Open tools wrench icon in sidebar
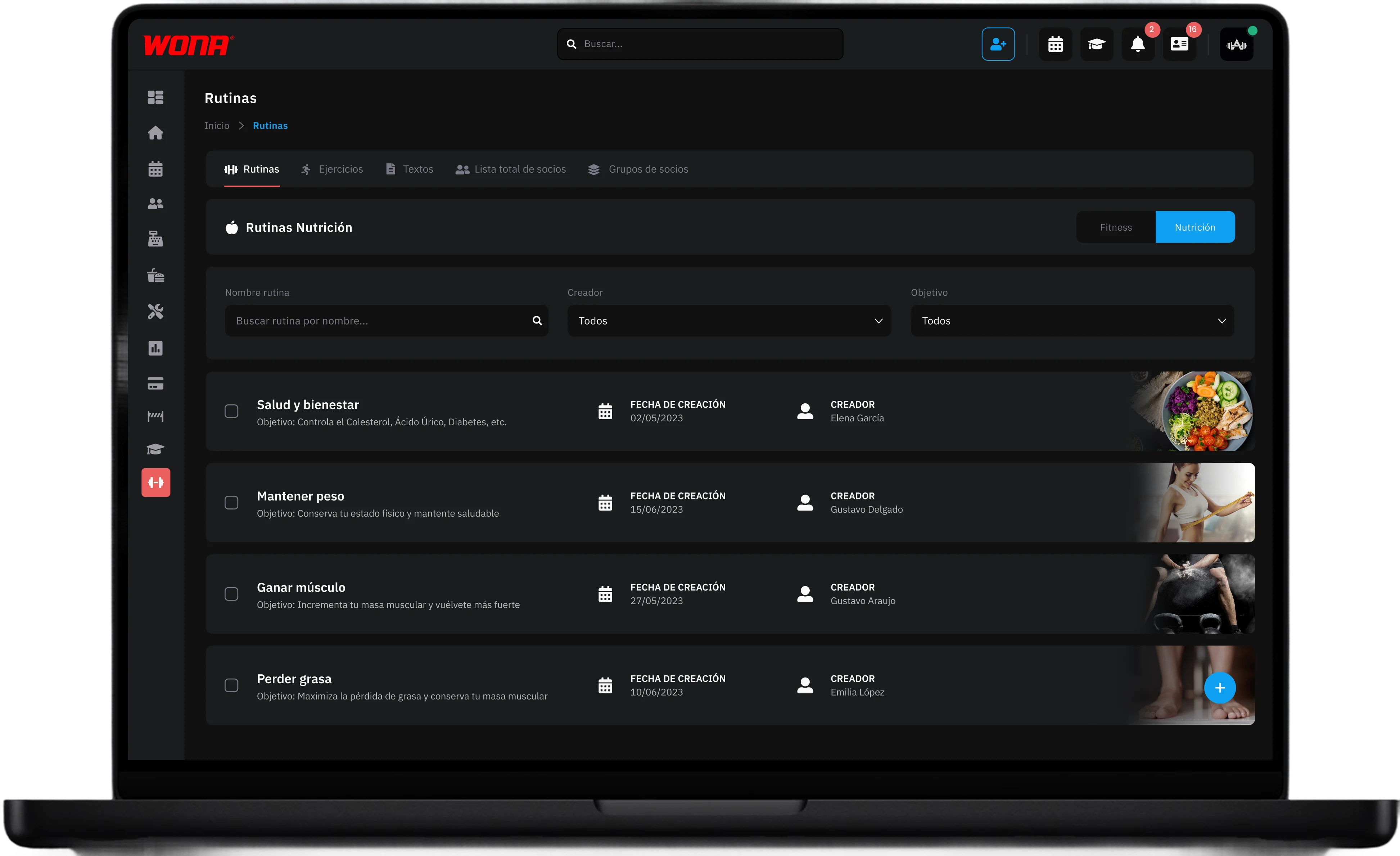The width and height of the screenshot is (1400, 856). point(156,311)
